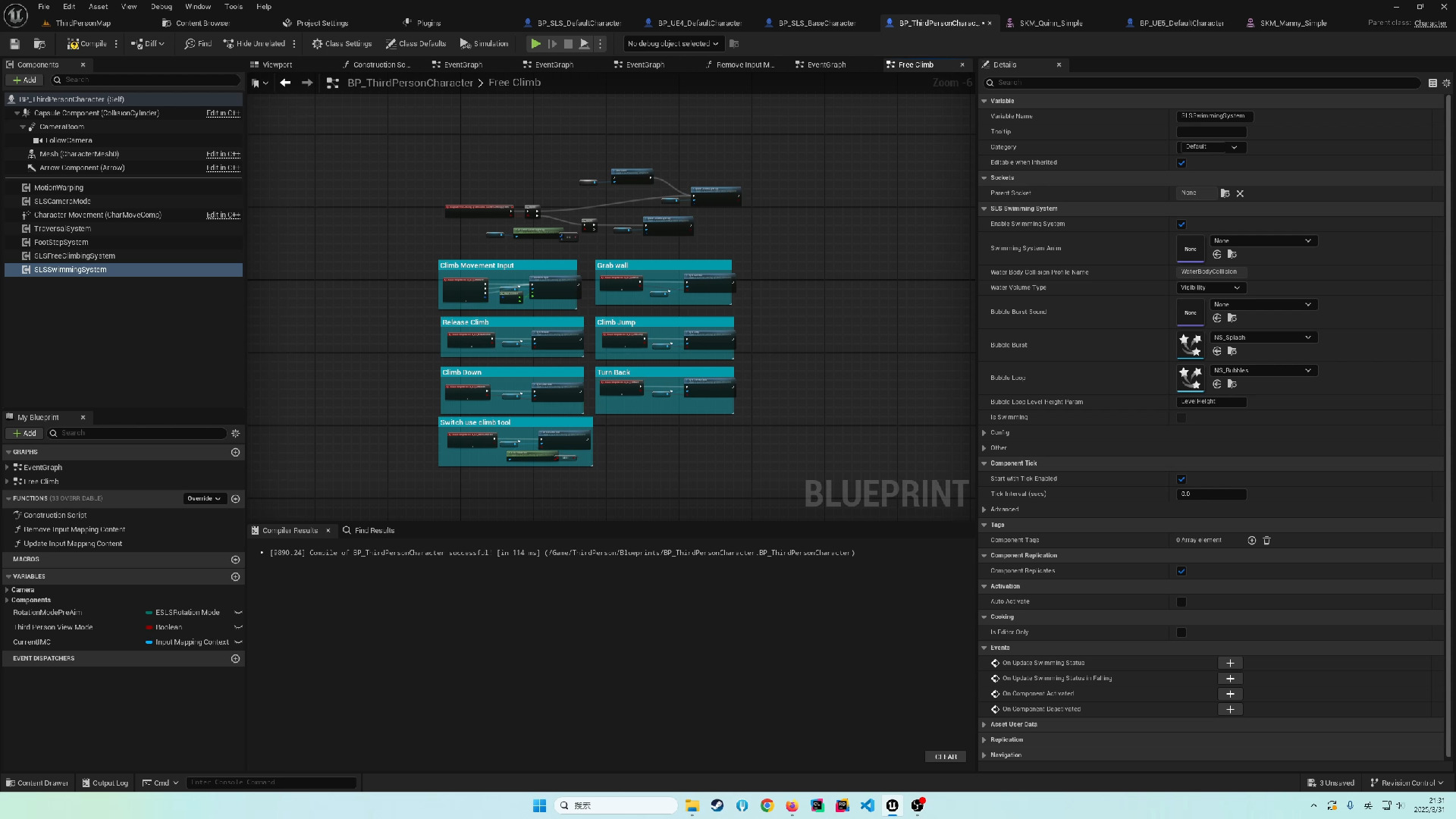Open play options three-dot menu

coord(600,44)
